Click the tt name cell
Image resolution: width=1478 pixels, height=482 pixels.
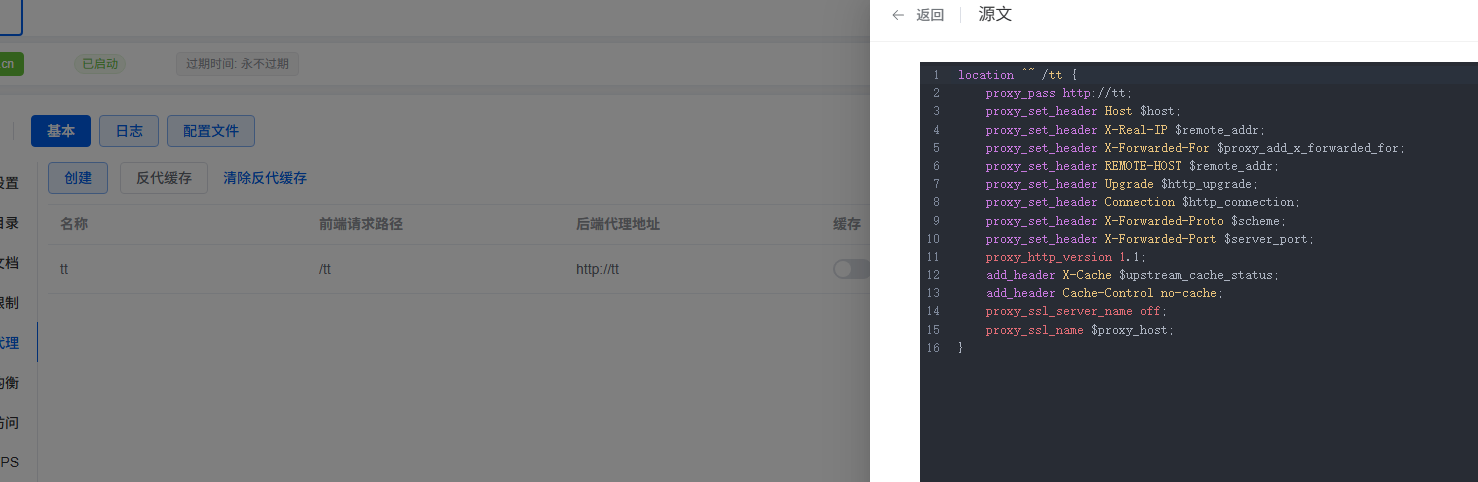(64, 269)
